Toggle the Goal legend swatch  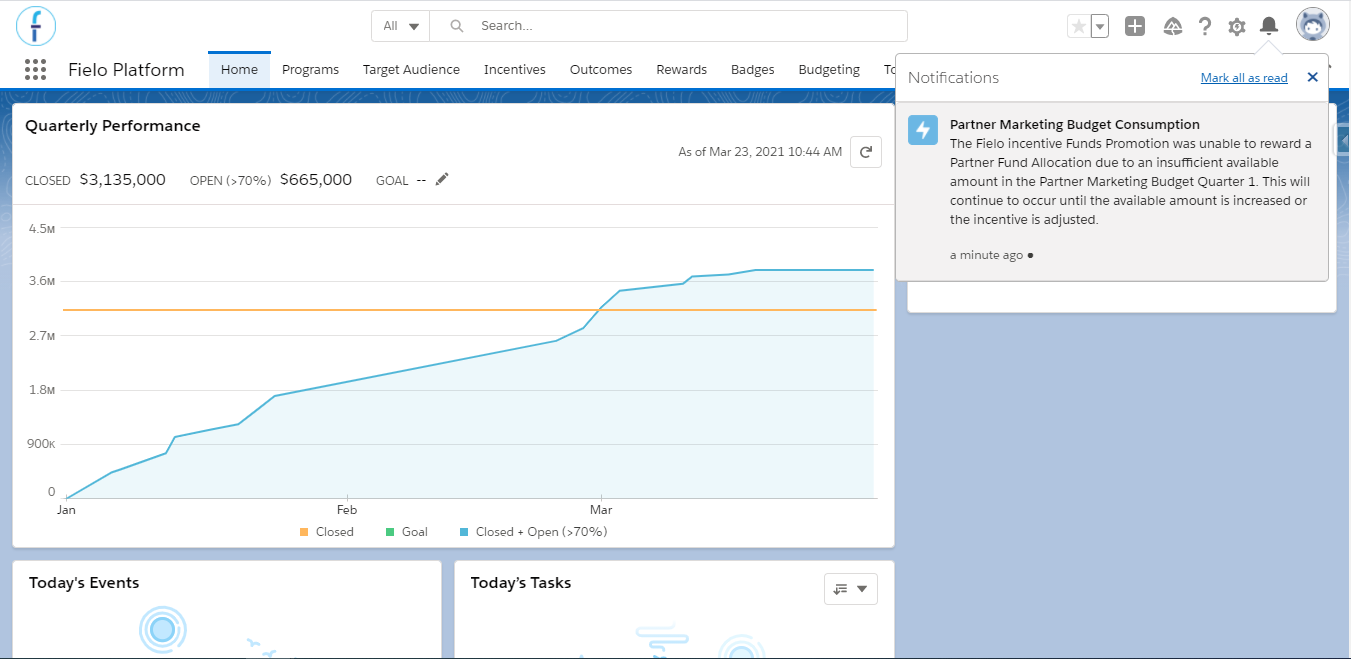click(x=391, y=532)
